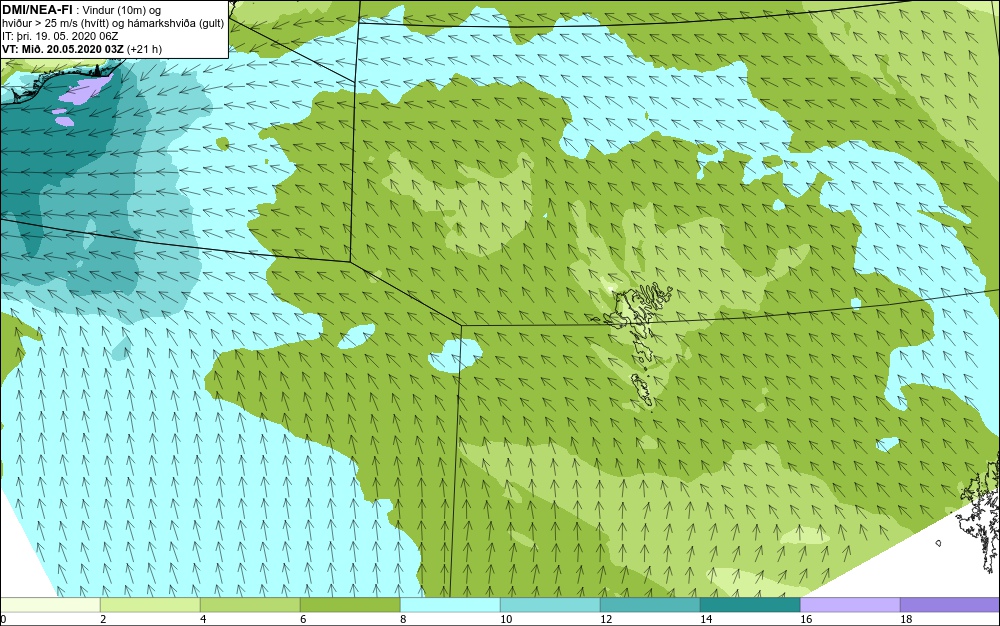This screenshot has height=626, width=1000.
Task: Click the 10–12 m/s legend color swatch
Action: coord(550,605)
